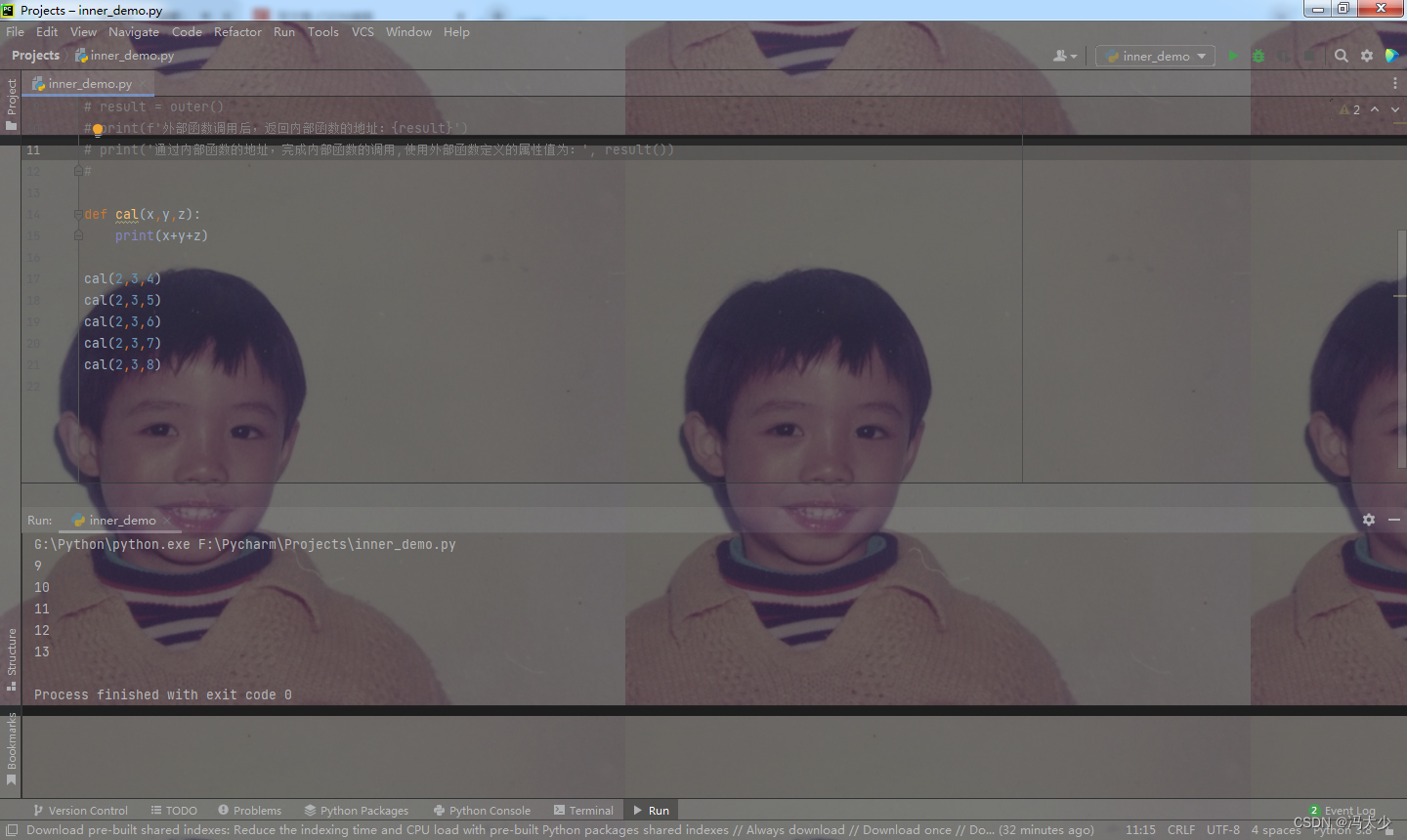1407x840 pixels.
Task: Go to next highlighted problem arrow
Action: 1395,109
